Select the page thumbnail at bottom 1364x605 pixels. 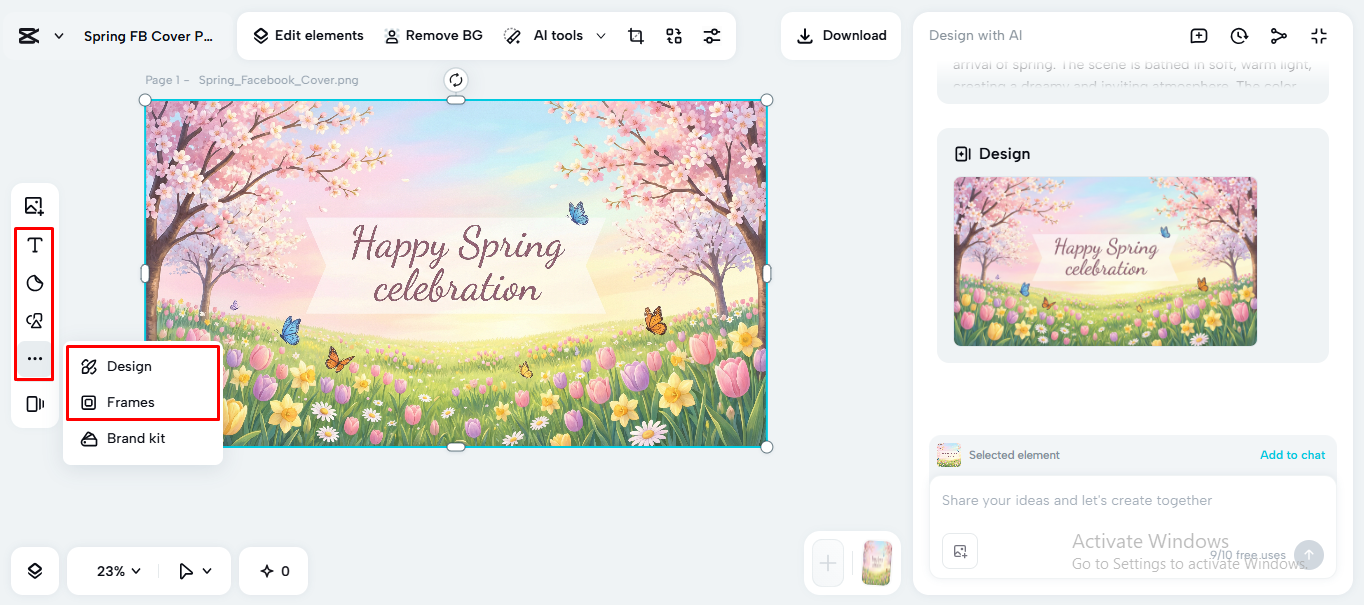pos(877,563)
